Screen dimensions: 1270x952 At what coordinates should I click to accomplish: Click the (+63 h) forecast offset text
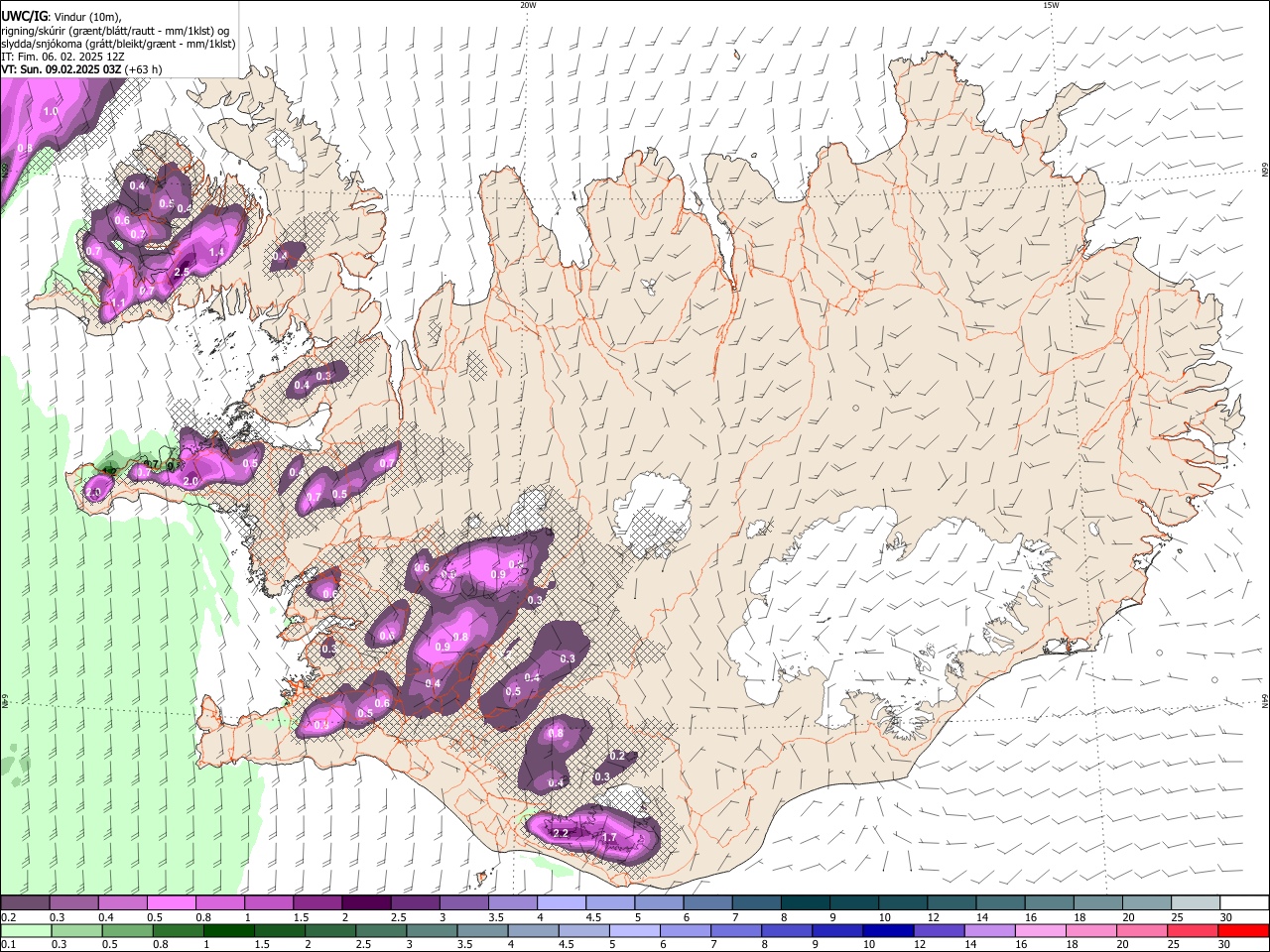[x=144, y=69]
